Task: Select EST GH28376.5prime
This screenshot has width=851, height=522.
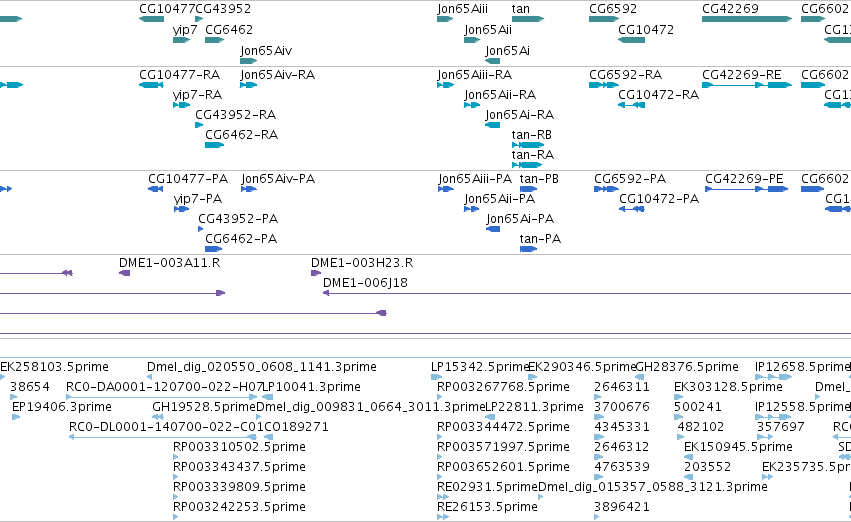Action: pos(687,367)
